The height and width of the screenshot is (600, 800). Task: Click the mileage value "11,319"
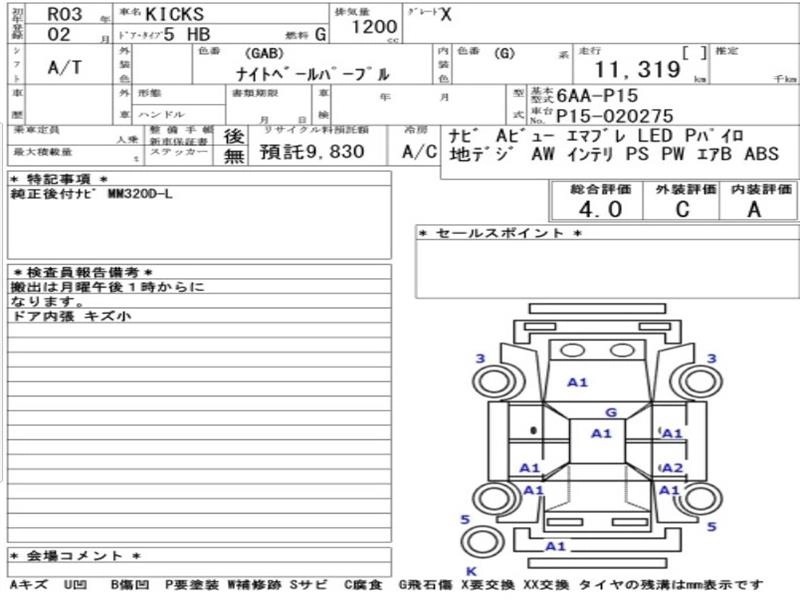point(638,70)
